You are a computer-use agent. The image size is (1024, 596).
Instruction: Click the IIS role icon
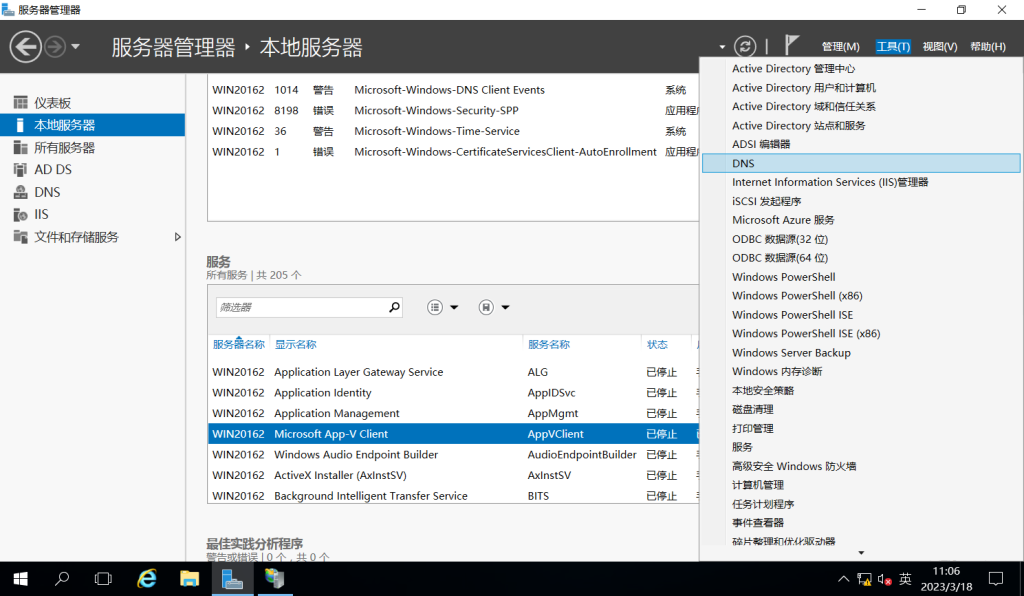(x=20, y=214)
